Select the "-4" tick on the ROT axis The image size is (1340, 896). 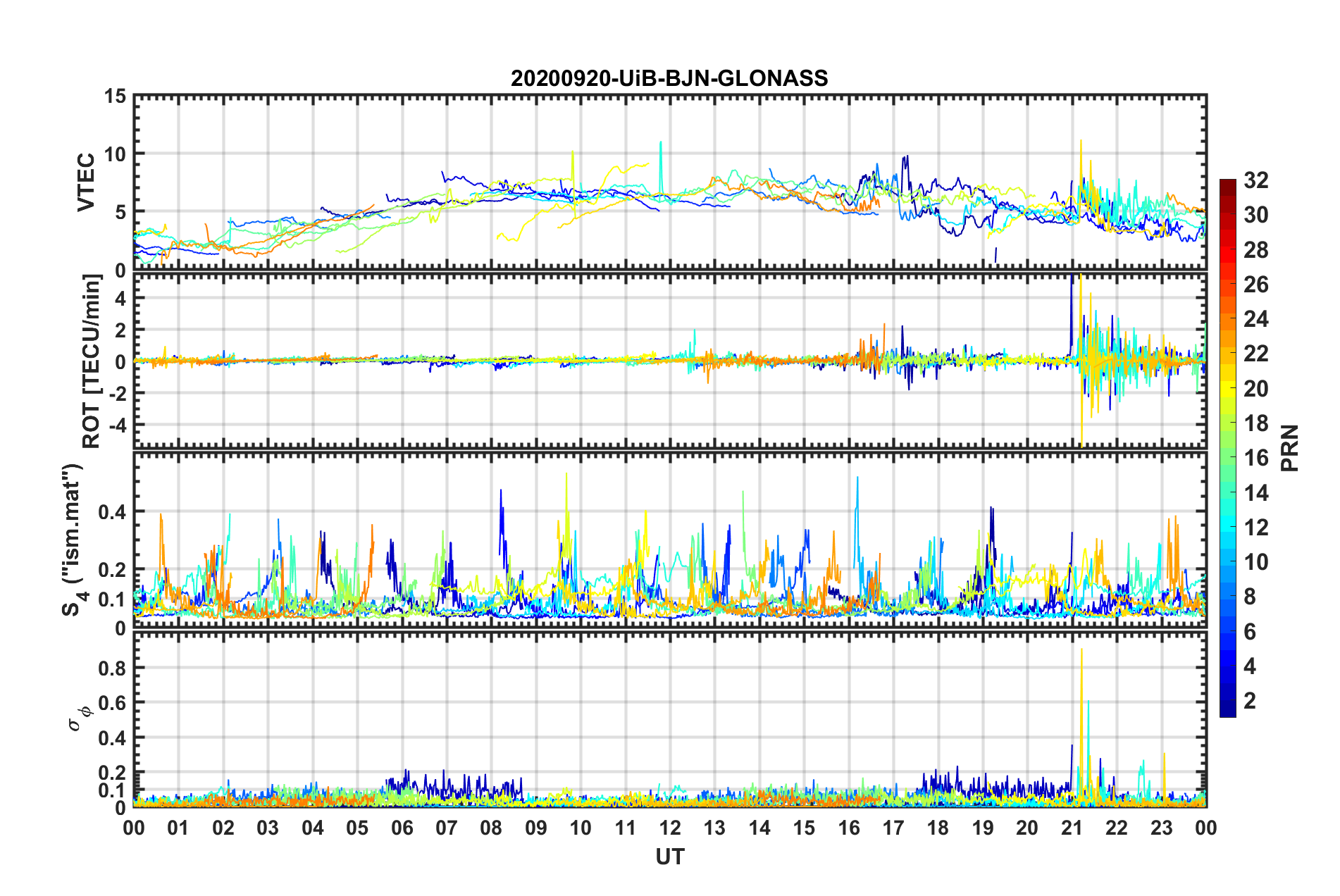click(x=117, y=425)
